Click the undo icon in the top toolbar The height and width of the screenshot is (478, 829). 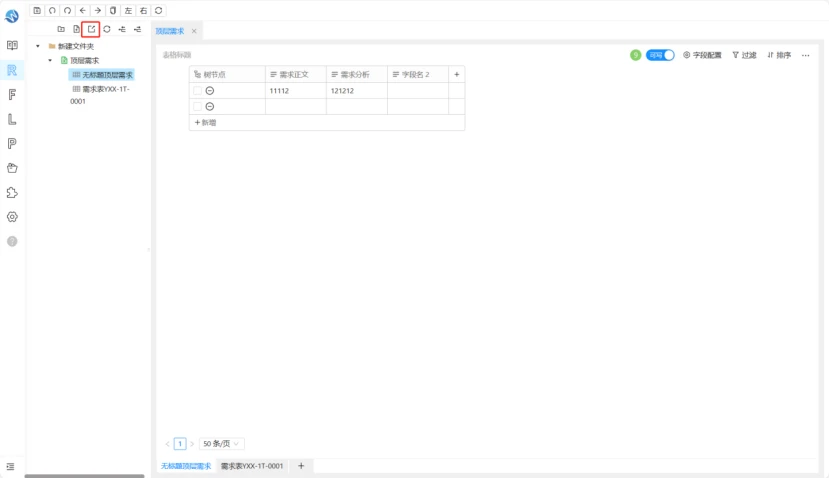coord(52,11)
